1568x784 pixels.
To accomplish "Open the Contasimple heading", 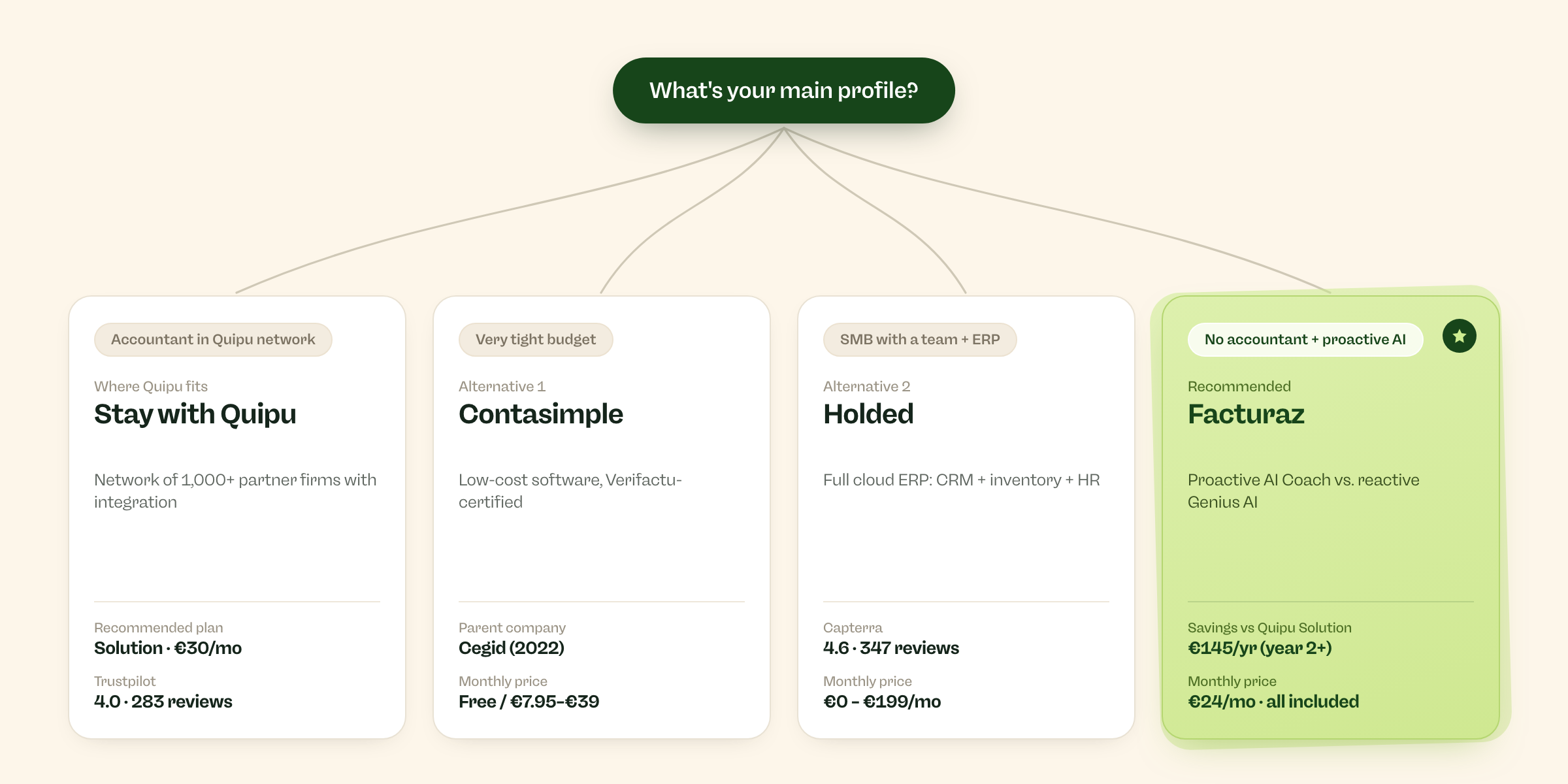I will (x=541, y=414).
